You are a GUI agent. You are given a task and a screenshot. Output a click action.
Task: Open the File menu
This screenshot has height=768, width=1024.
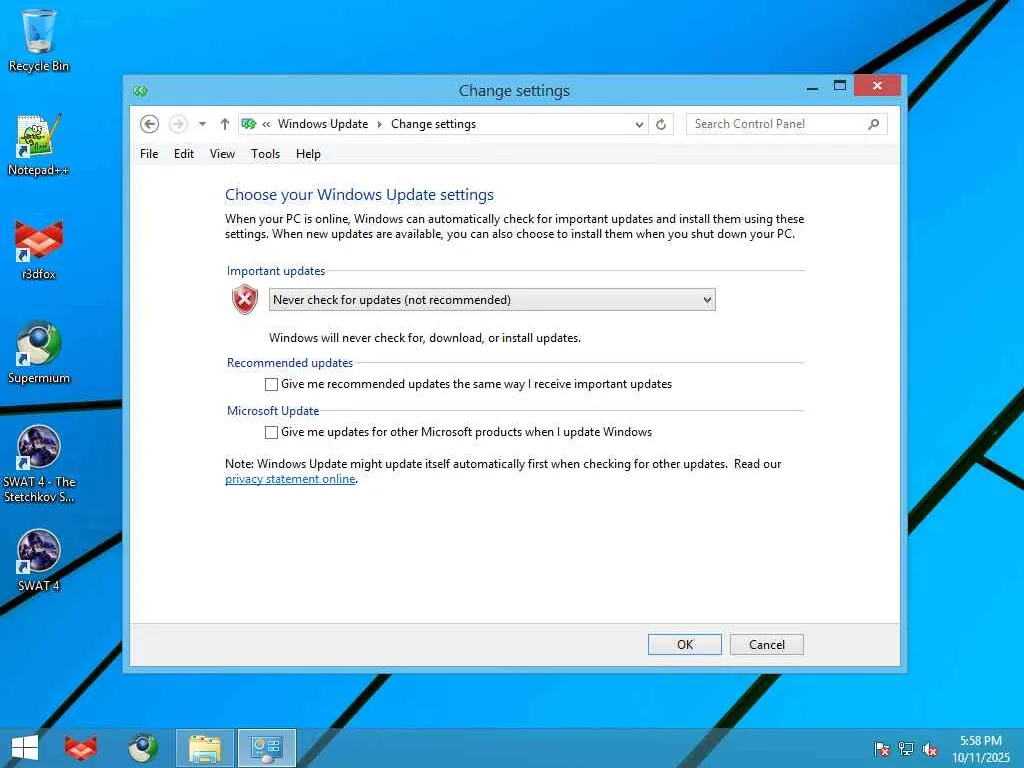point(149,154)
